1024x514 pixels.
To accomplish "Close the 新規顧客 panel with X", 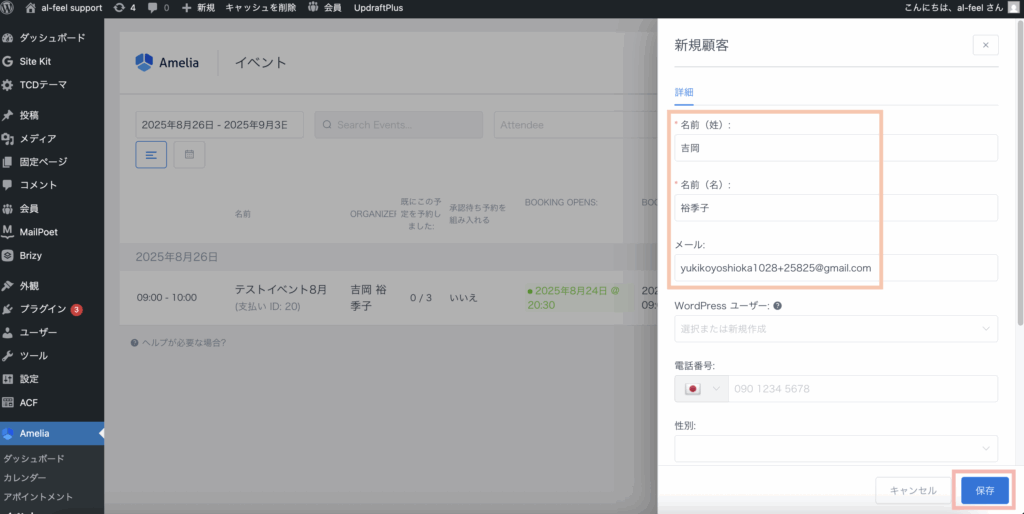I will coord(985,45).
